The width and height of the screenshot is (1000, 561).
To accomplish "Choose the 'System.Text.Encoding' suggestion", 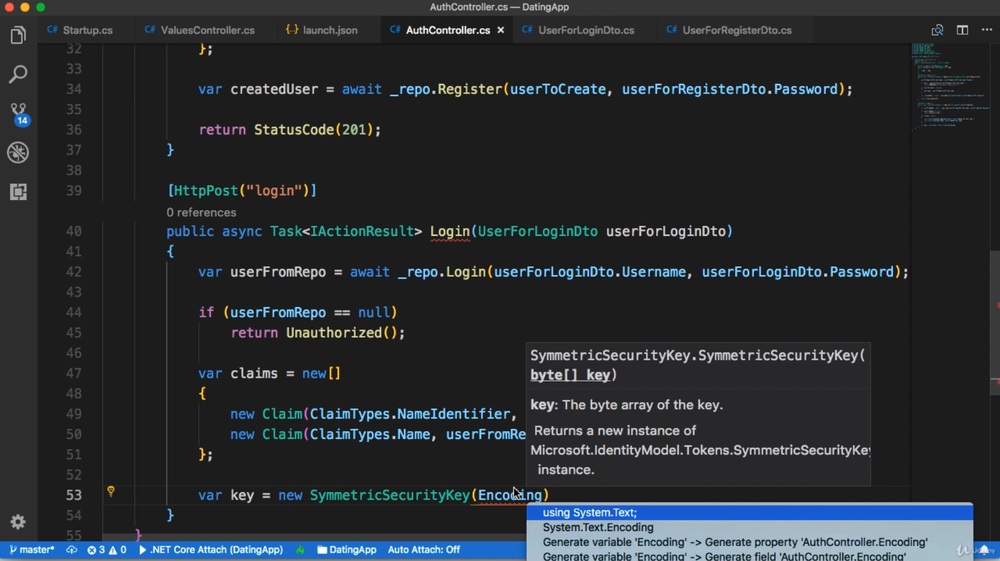I will point(598,527).
